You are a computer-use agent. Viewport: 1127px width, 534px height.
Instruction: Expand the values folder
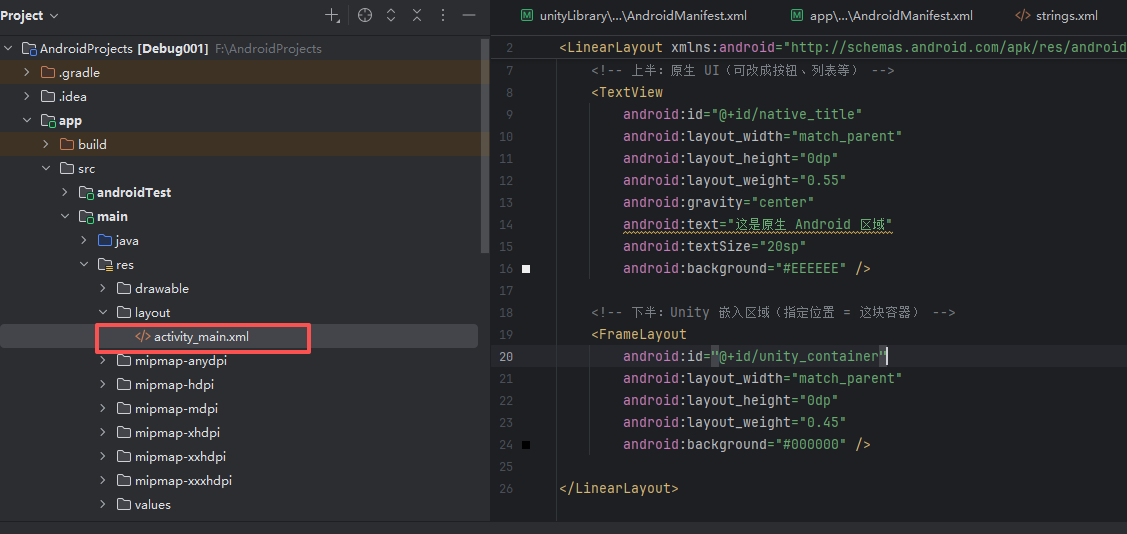[103, 505]
